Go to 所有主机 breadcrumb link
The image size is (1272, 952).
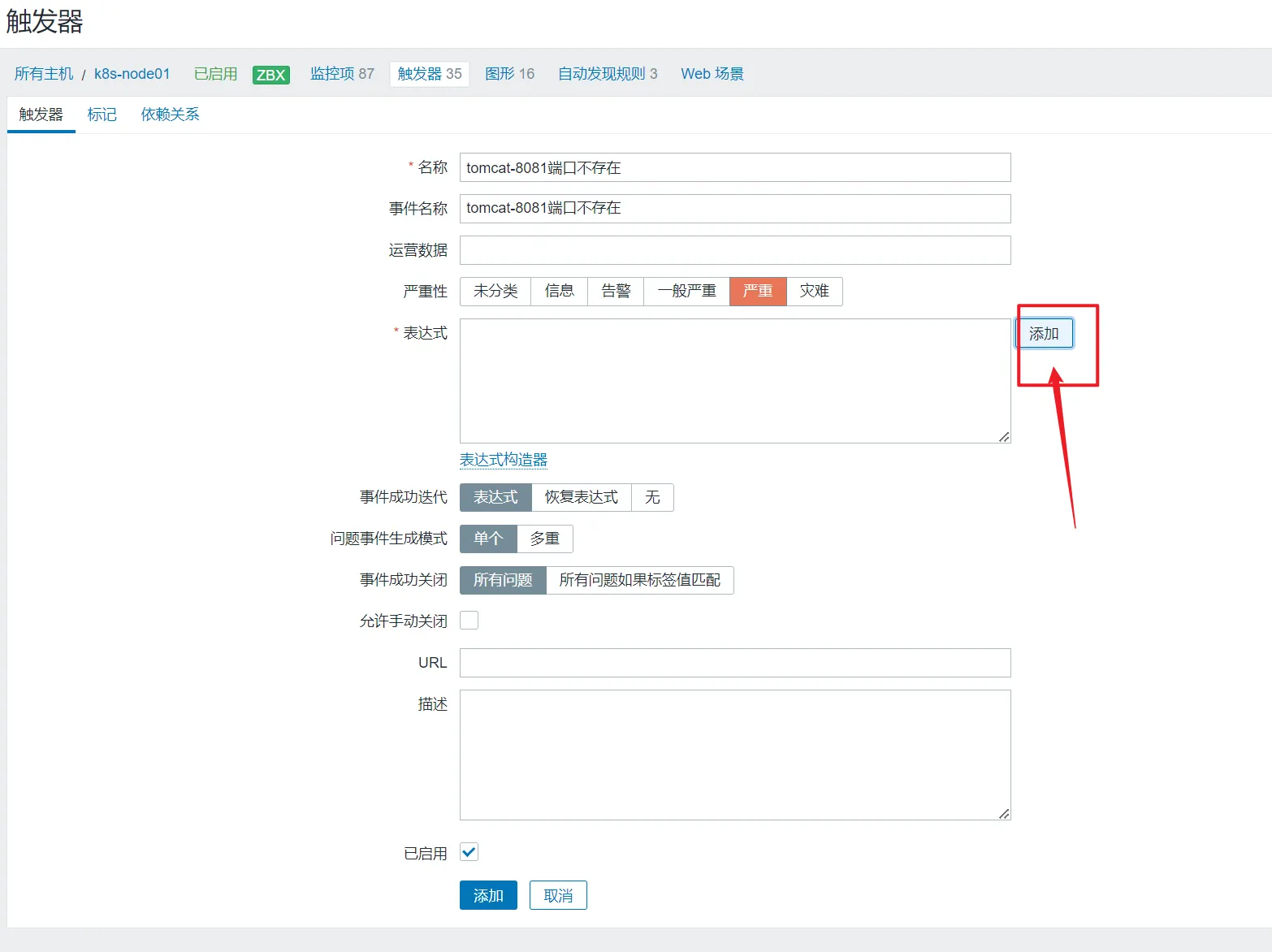(44, 74)
